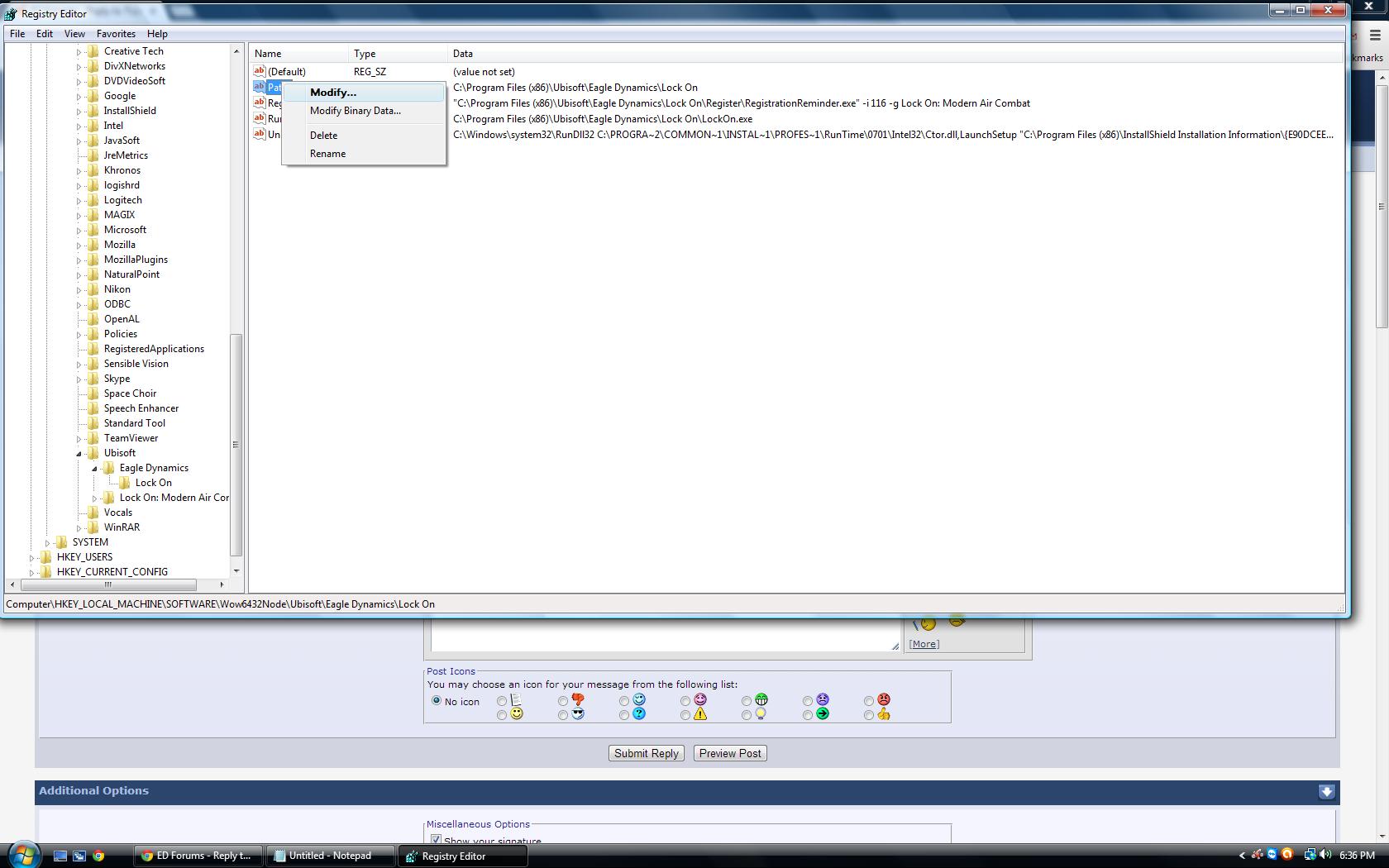This screenshot has width=1389, height=868.
Task: Click the green big-grin face post icon image
Action: (x=761, y=699)
